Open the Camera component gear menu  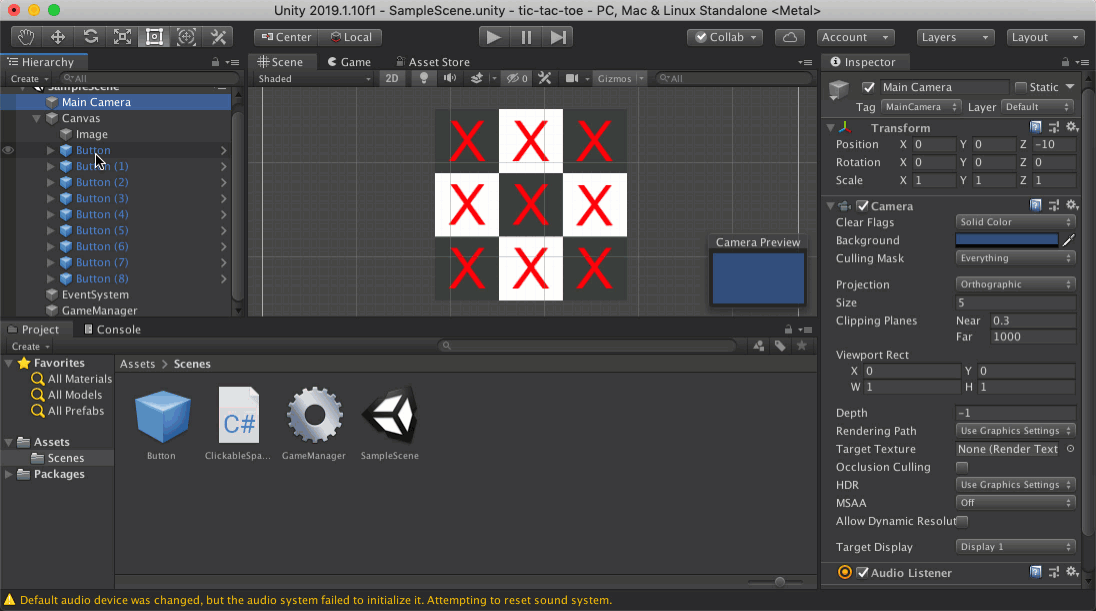pos(1072,206)
